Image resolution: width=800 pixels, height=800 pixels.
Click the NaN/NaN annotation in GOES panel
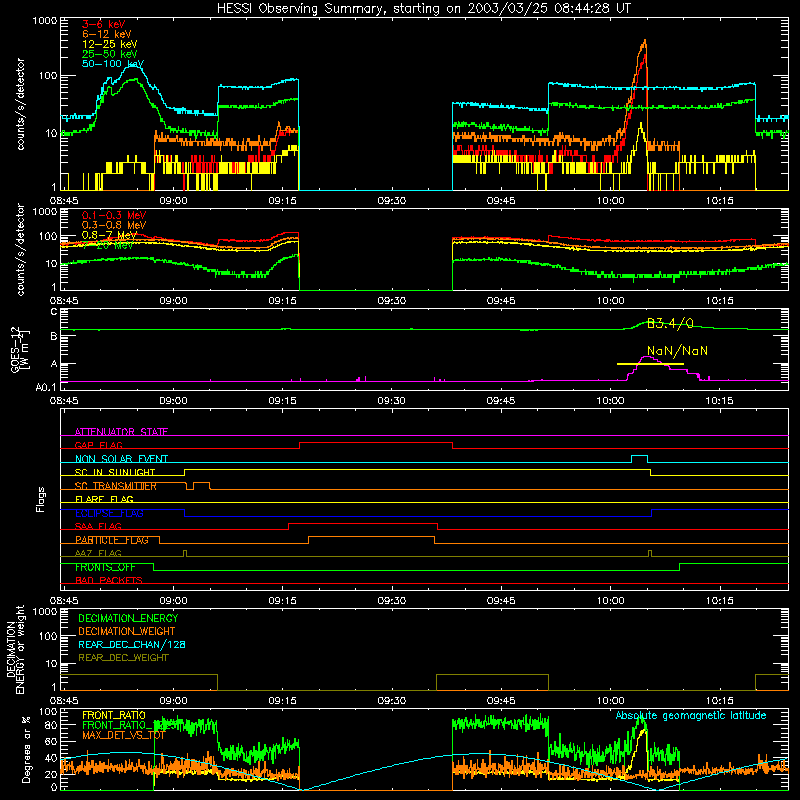point(677,351)
